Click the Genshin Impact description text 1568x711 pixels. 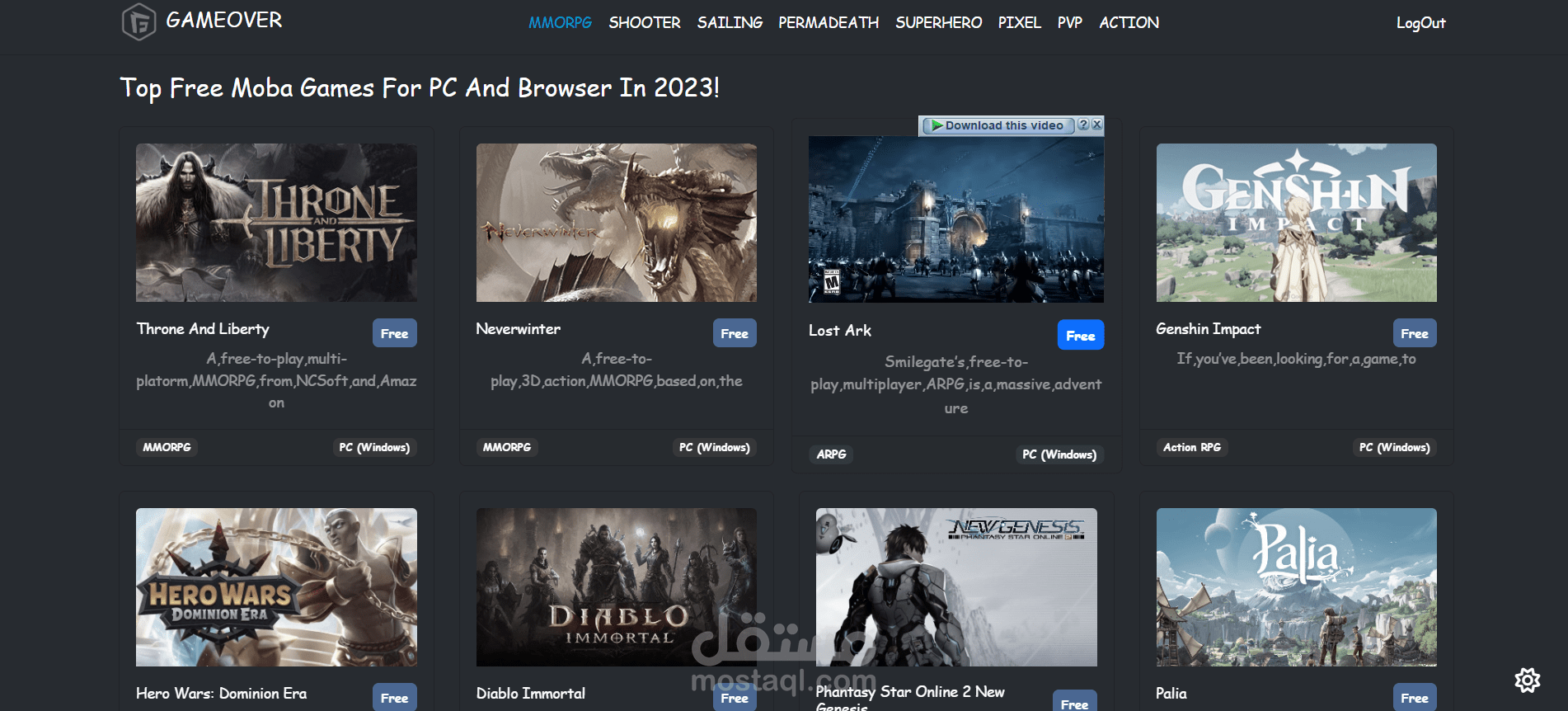pyautogui.click(x=1297, y=359)
